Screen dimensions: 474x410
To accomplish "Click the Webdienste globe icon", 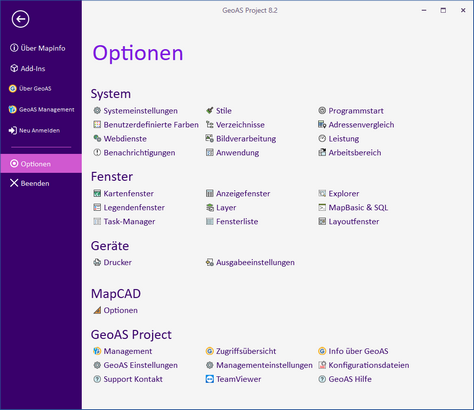I will (97, 138).
